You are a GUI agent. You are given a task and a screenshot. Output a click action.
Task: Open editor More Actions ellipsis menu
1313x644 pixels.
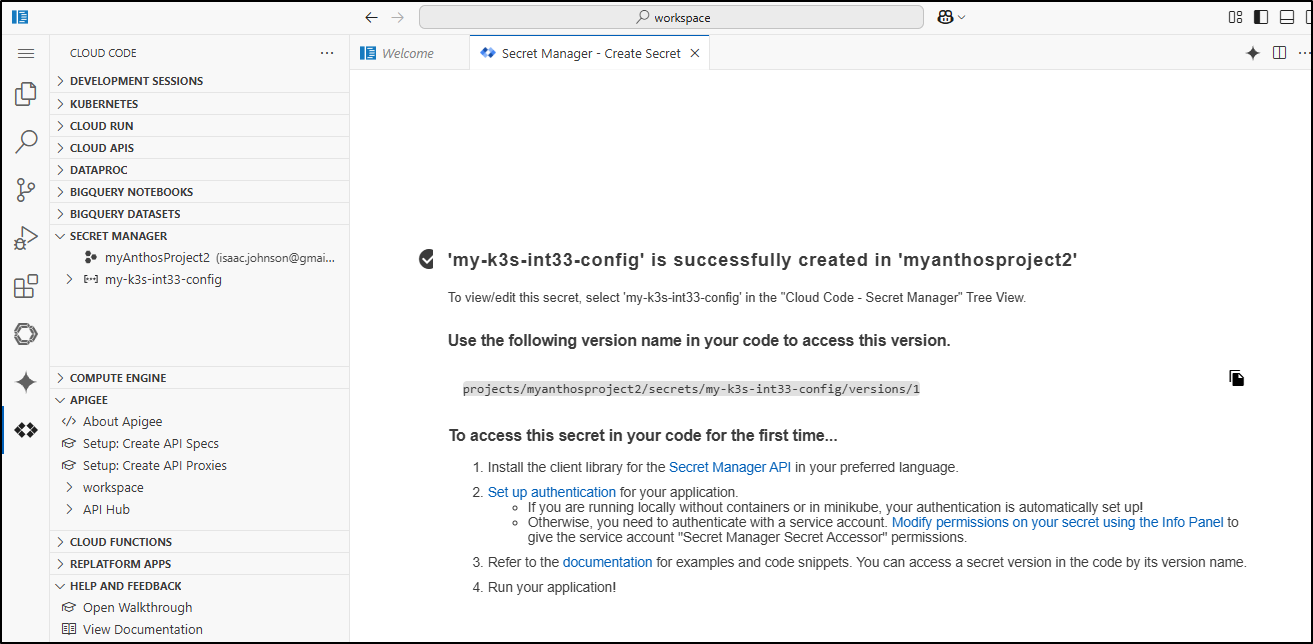(1303, 53)
